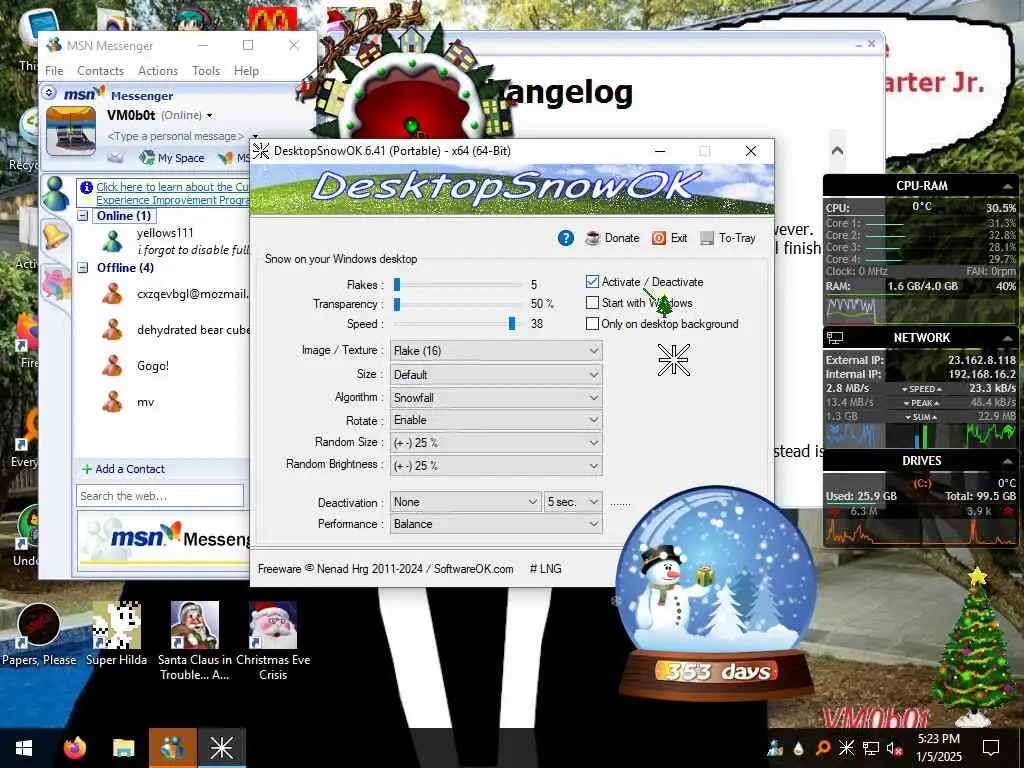Switch to DesktopSnowOK snowflake taskbar button
This screenshot has width=1024, height=768.
[221, 748]
